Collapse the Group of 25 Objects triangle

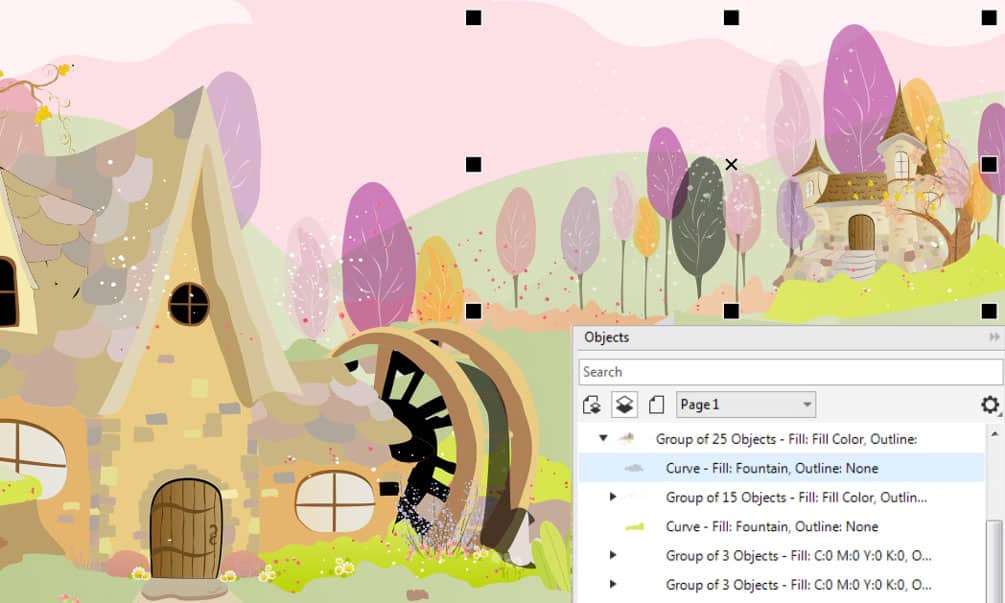click(x=603, y=438)
